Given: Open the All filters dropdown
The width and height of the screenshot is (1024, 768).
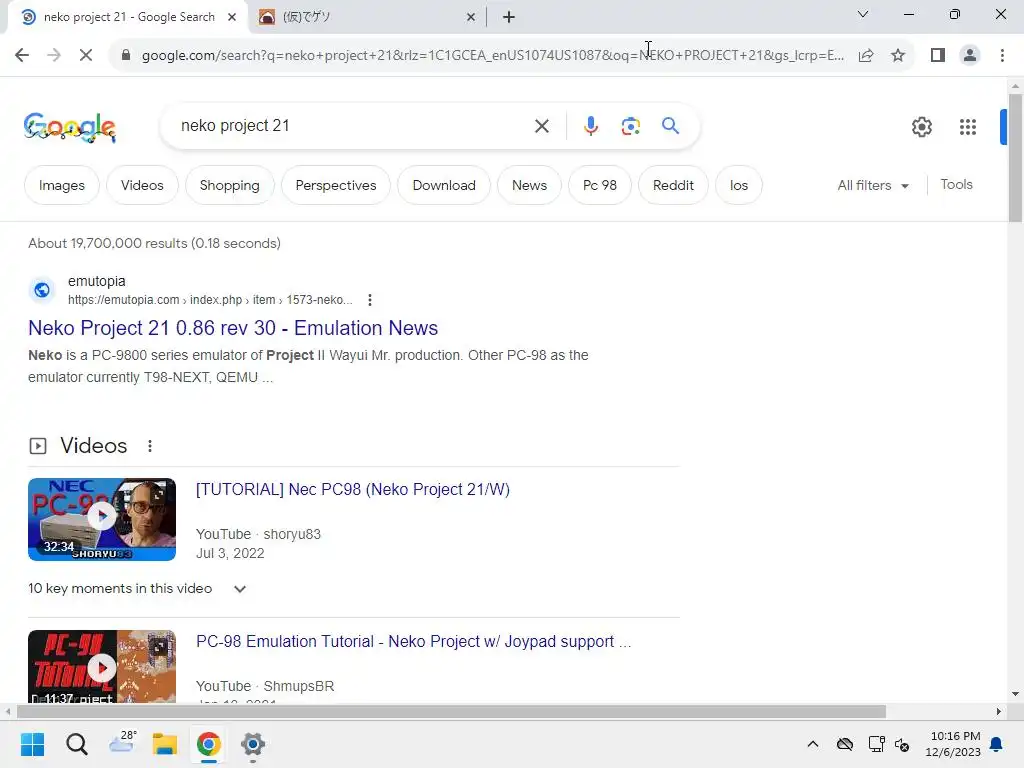Looking at the screenshot, I should [873, 185].
